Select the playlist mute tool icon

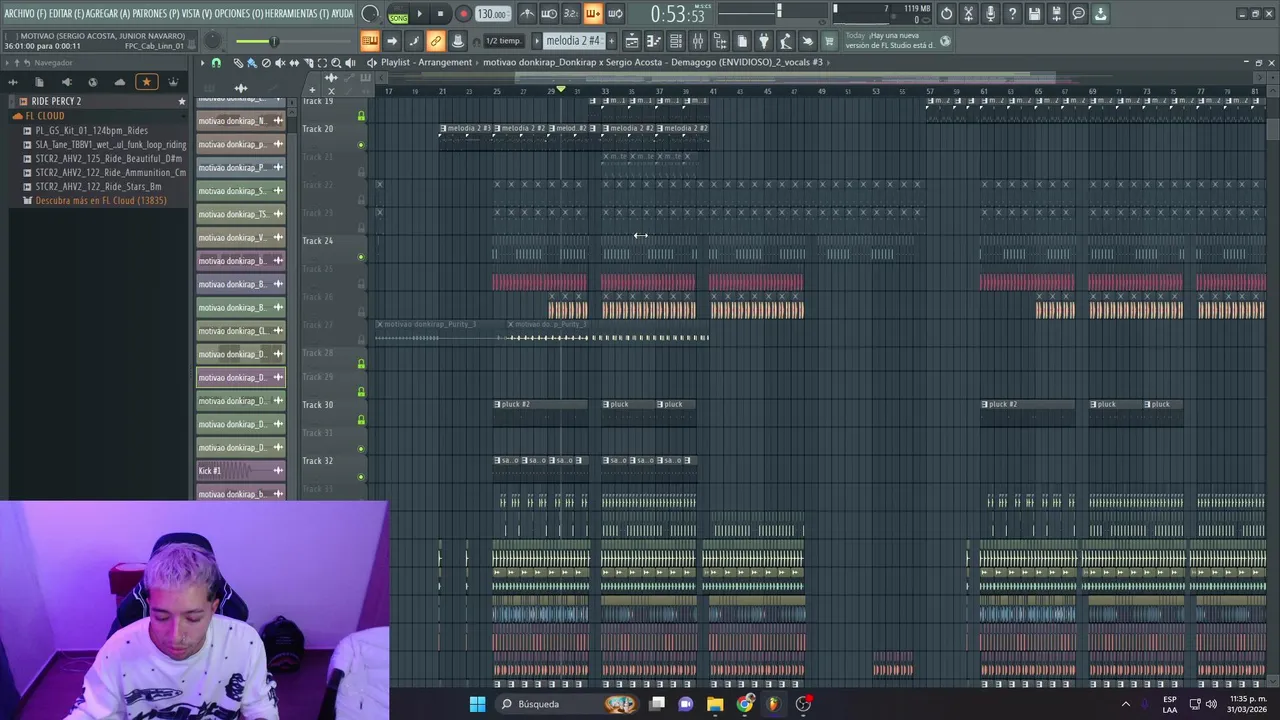280,62
